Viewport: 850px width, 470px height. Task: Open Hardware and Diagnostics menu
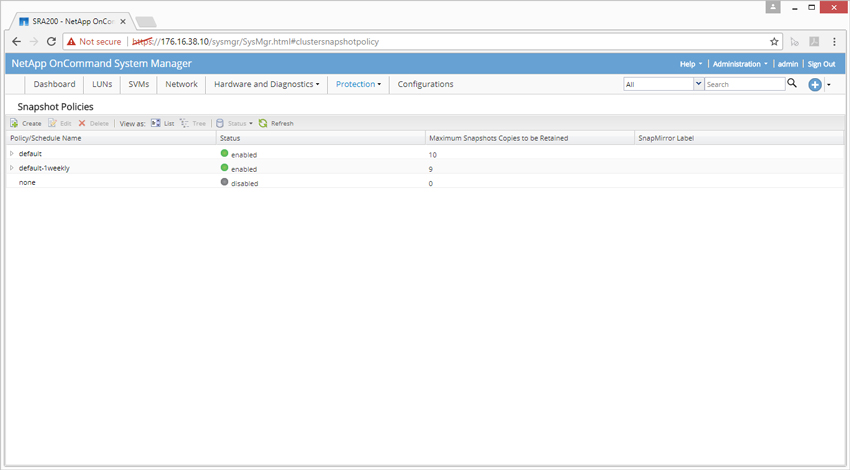(267, 84)
